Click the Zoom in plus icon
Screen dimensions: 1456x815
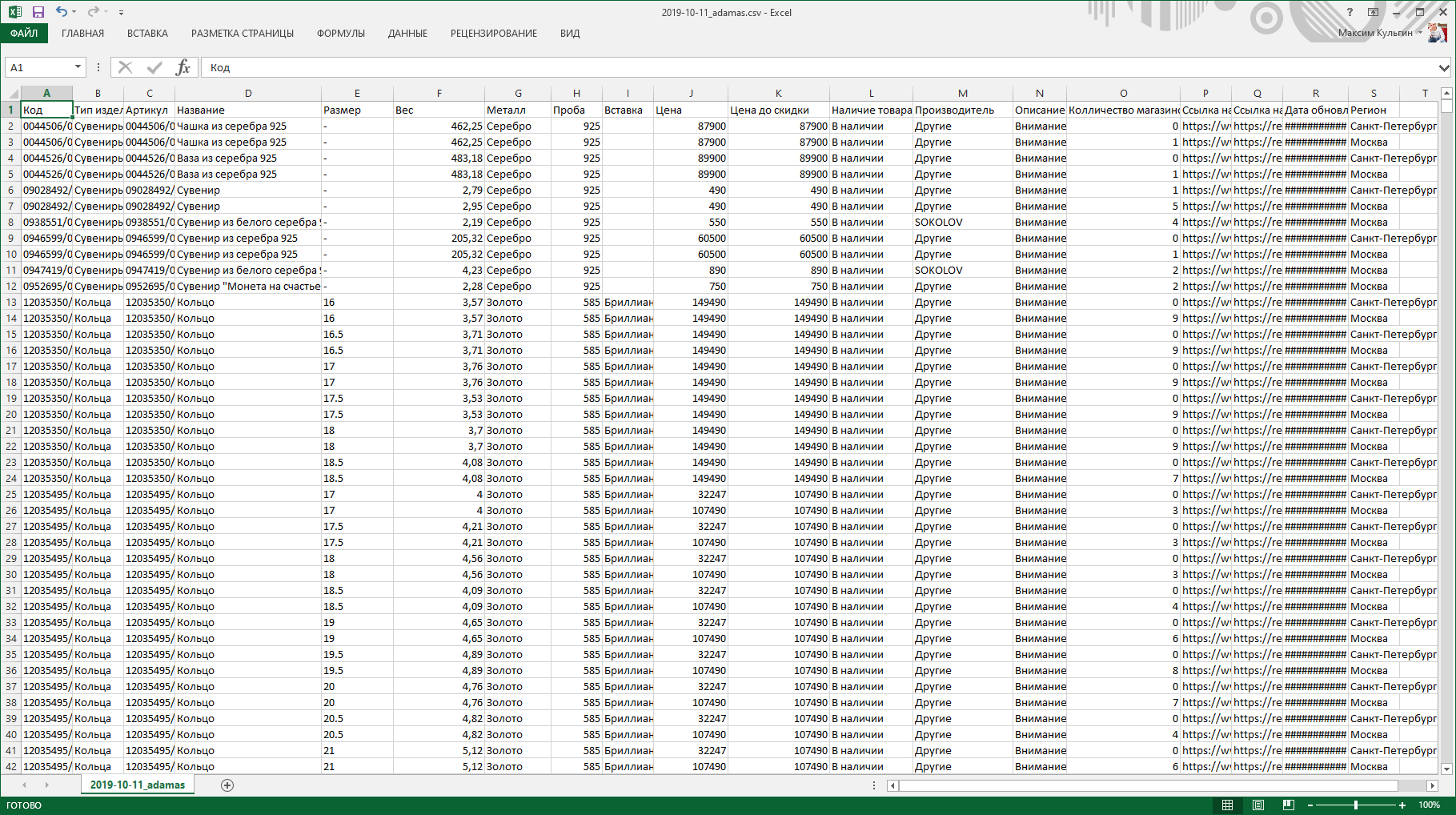[x=1402, y=805]
